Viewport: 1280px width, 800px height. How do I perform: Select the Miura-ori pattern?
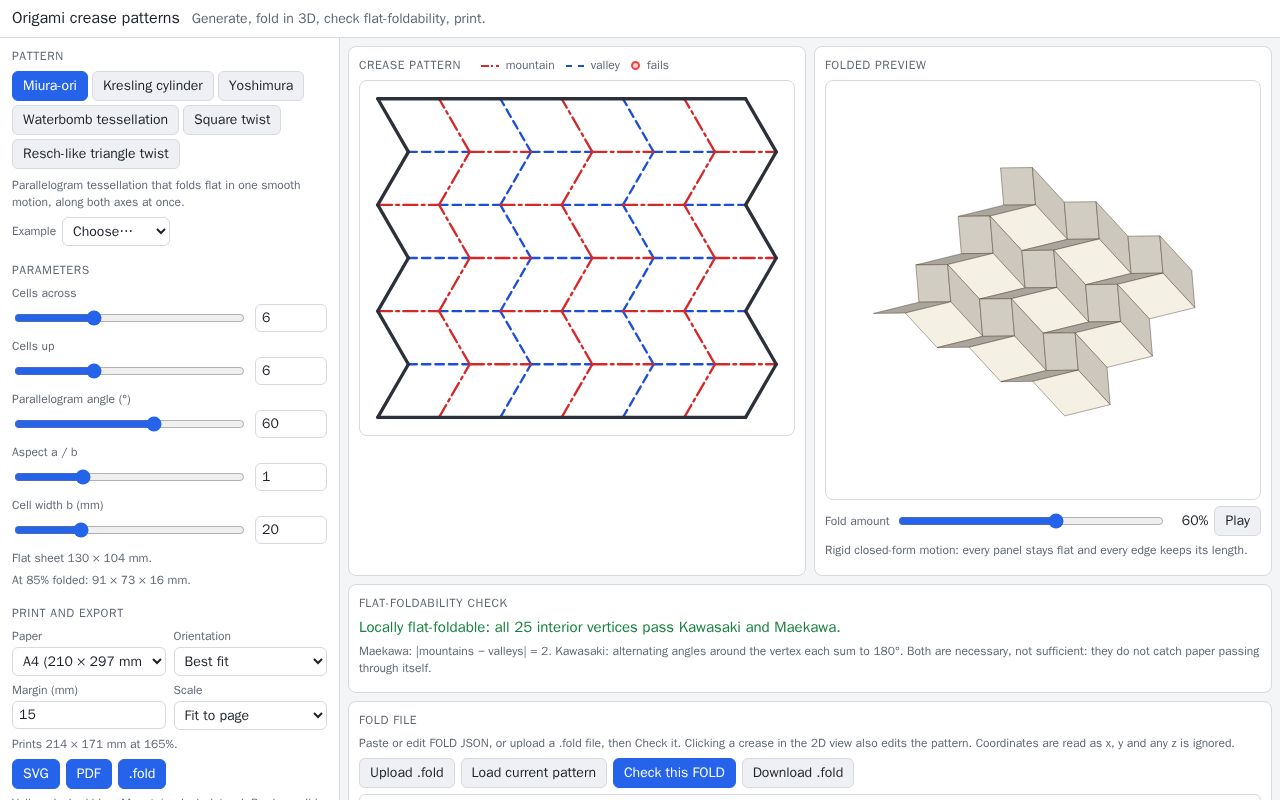(50, 86)
